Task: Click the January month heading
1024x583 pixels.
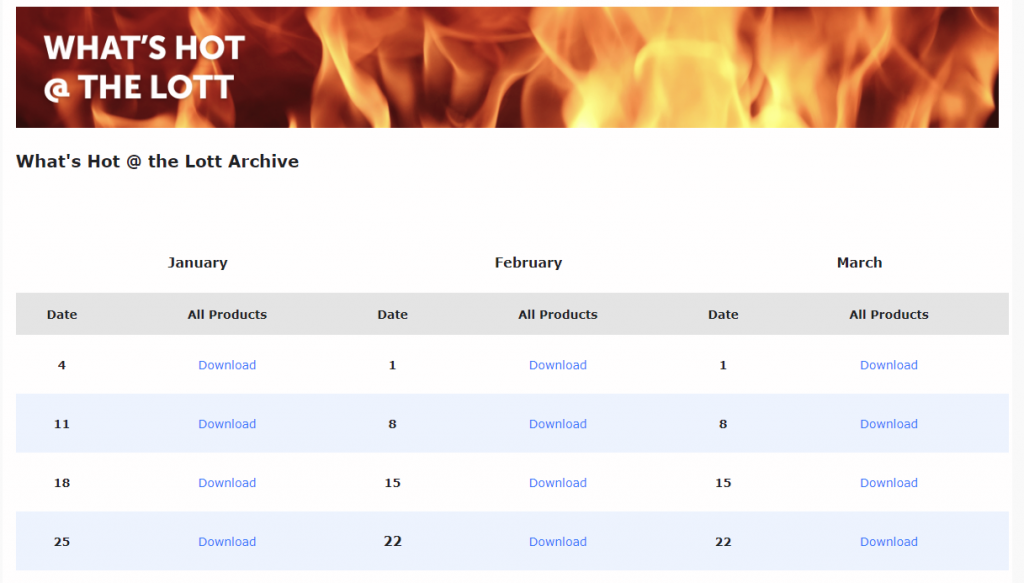Action: pyautogui.click(x=197, y=262)
